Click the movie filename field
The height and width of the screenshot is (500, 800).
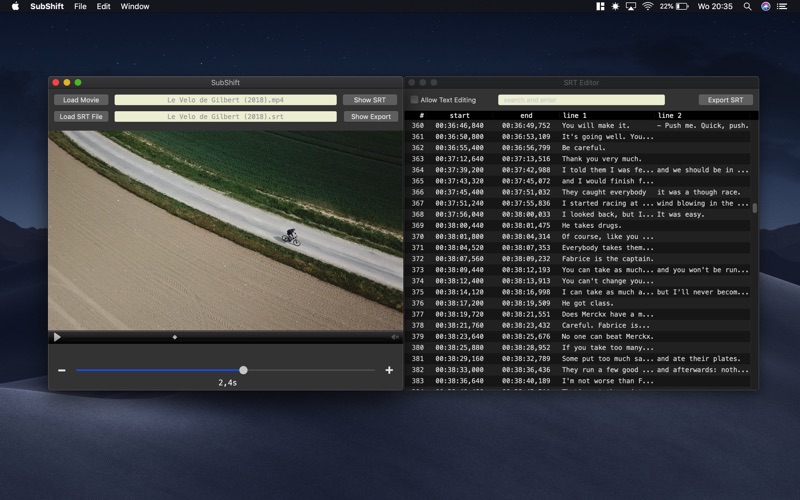coord(226,100)
